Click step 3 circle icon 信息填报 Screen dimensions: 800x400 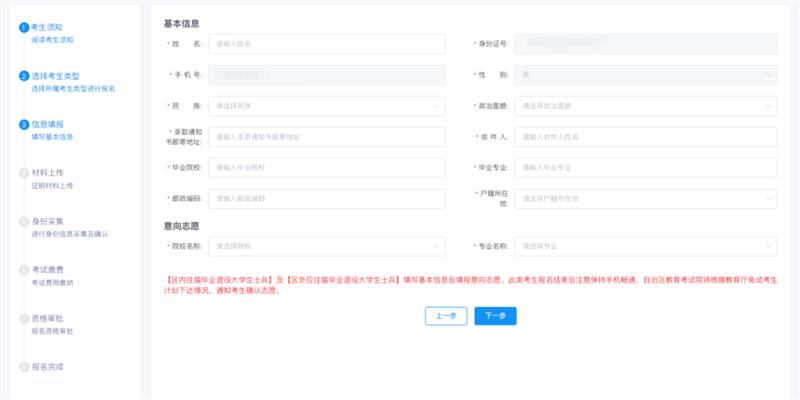[24, 124]
